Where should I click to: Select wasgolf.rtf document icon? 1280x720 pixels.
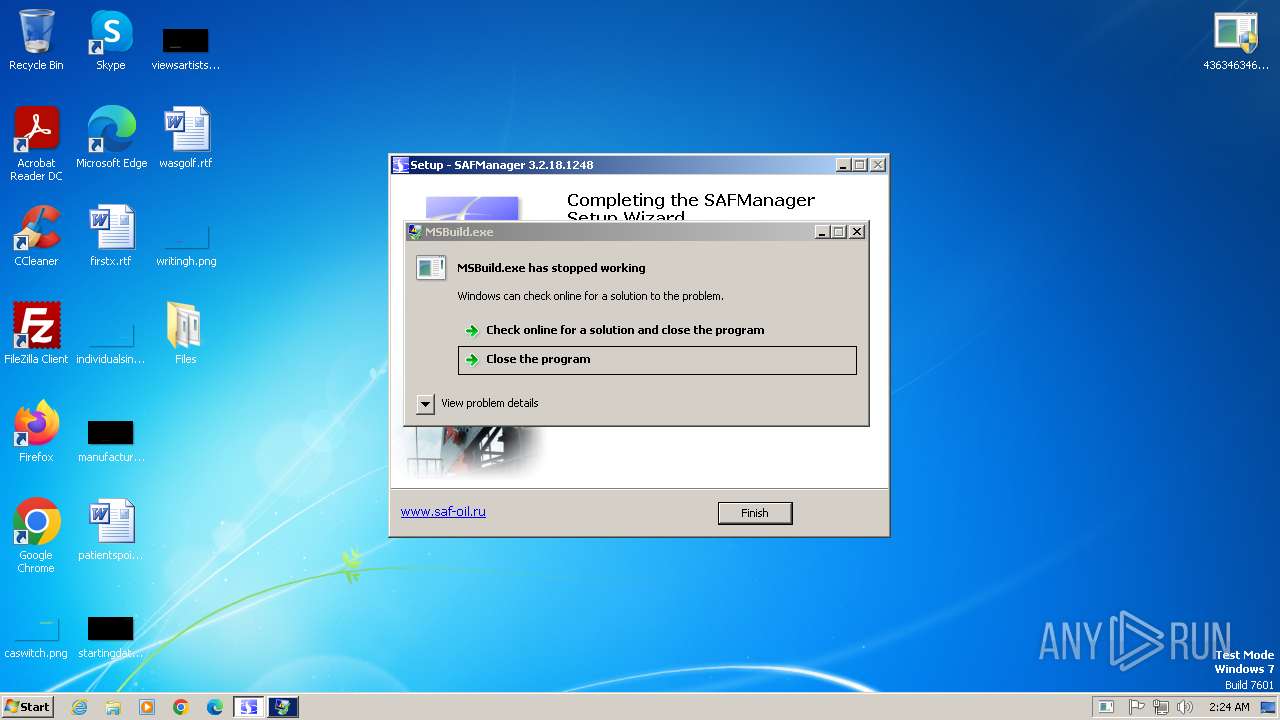point(185,137)
